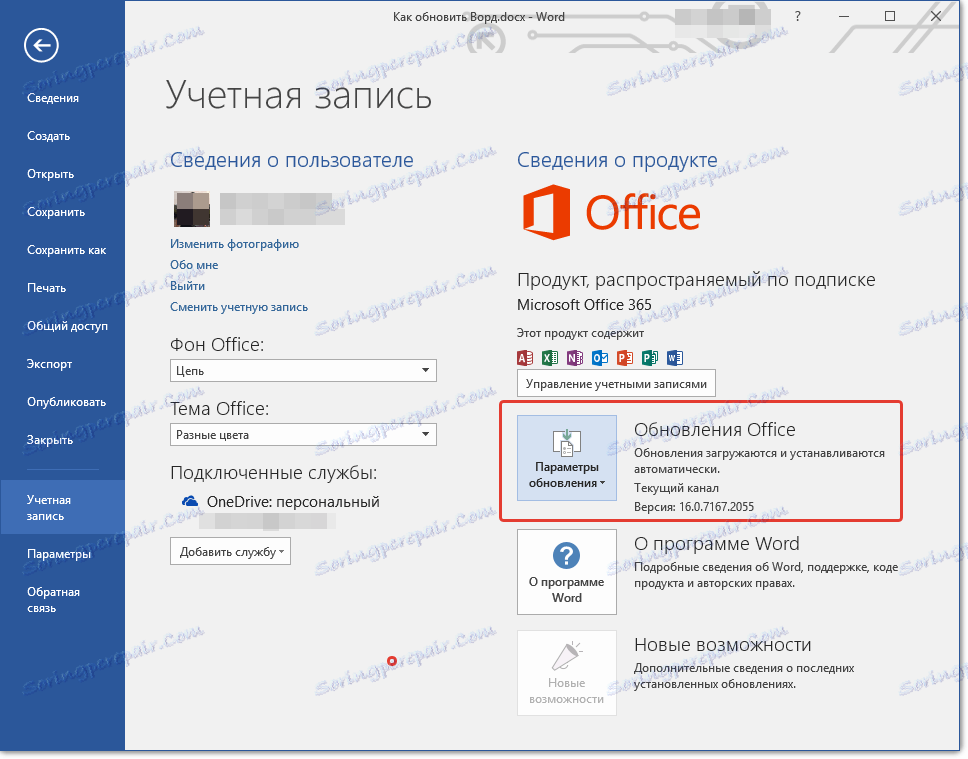The width and height of the screenshot is (968, 759).
Task: Choose Сохранить in the sidebar
Action: [56, 212]
